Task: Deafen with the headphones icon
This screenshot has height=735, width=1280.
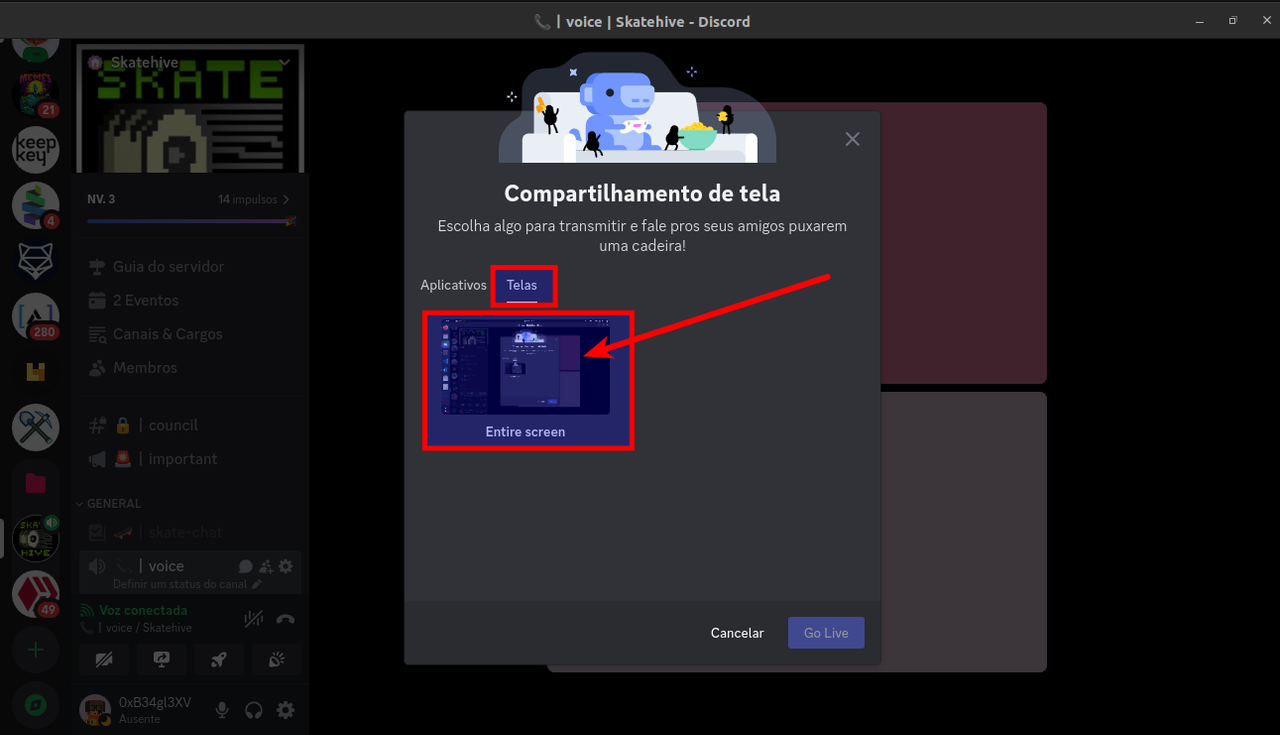Action: [254, 710]
